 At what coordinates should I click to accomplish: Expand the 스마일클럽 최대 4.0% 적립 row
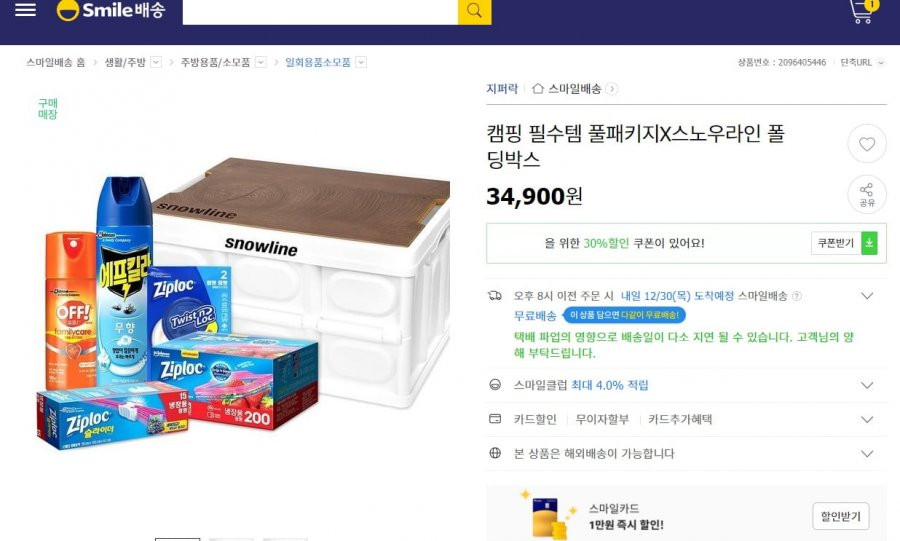coord(867,385)
